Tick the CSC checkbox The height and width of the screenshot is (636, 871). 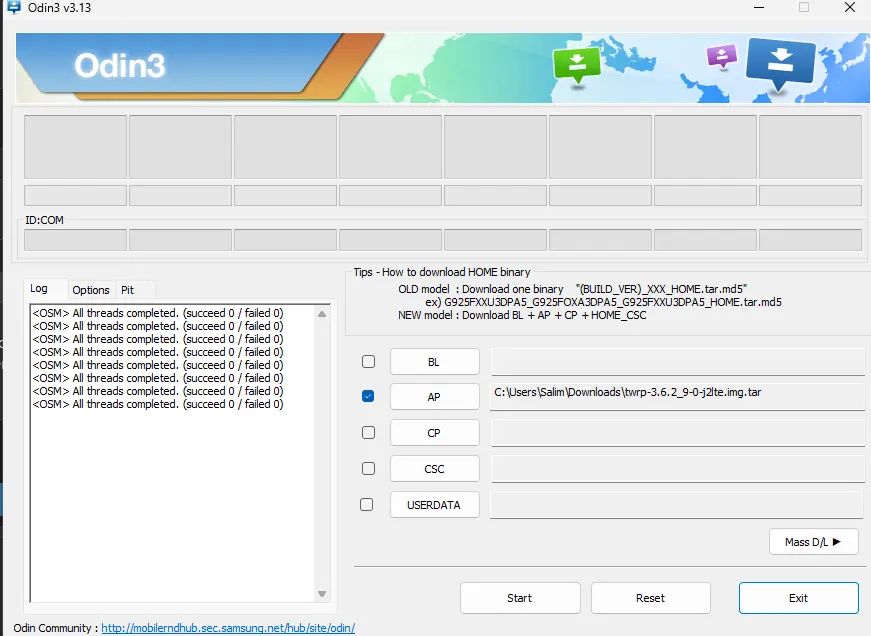click(x=368, y=468)
